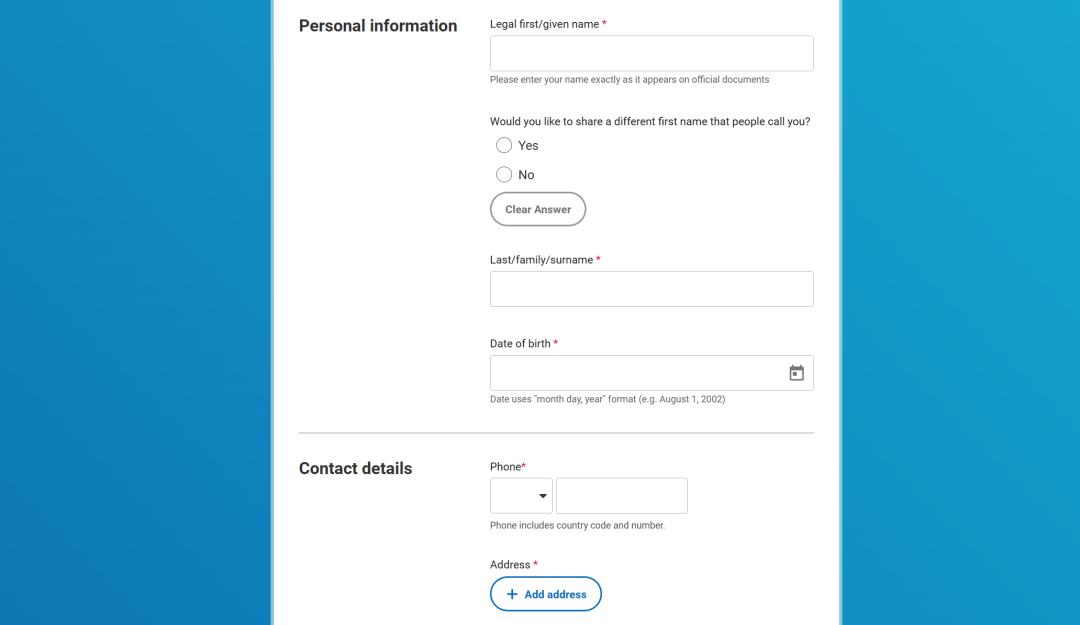Focus the Last/family/surname text field
Screen dimensions: 1080x625
tap(652, 289)
